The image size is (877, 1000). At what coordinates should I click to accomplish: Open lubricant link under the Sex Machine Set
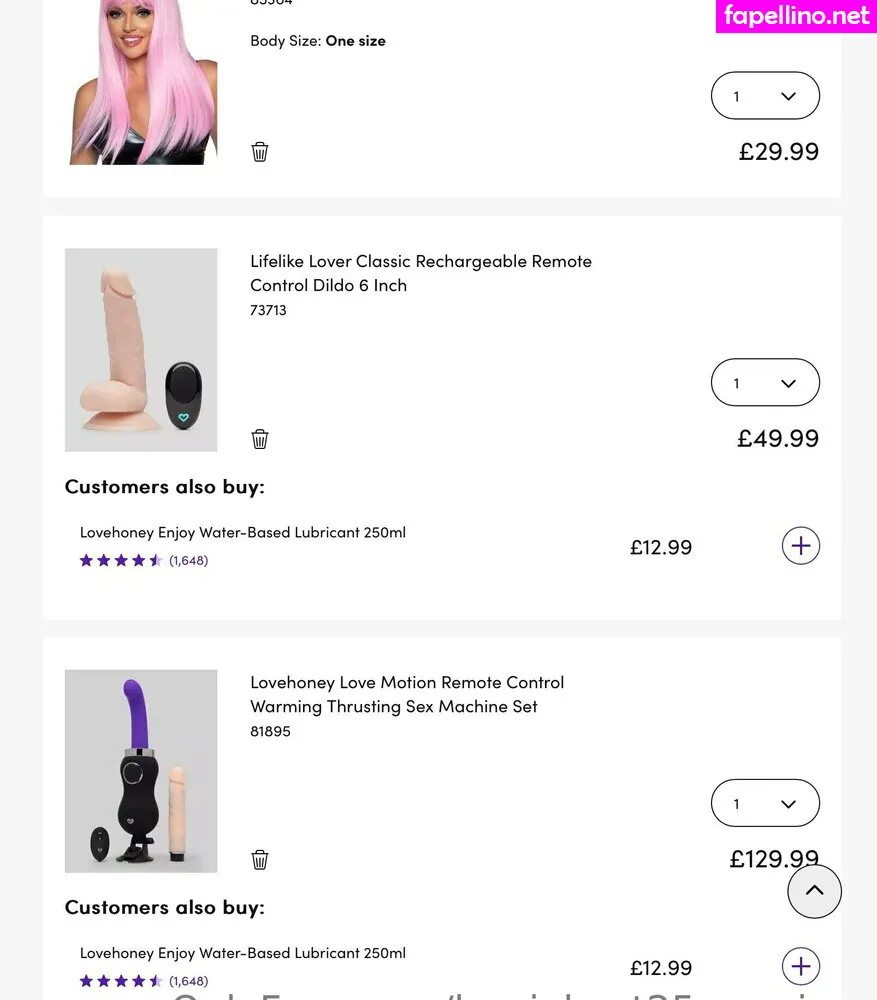(x=243, y=953)
